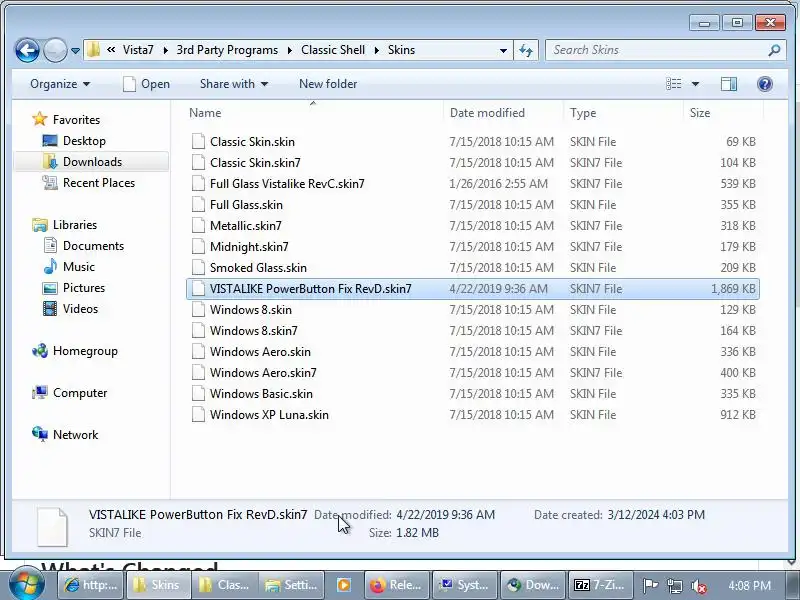Click the 1/26/2016 2:55 AM date cell
The height and width of the screenshot is (600, 800).
point(498,184)
